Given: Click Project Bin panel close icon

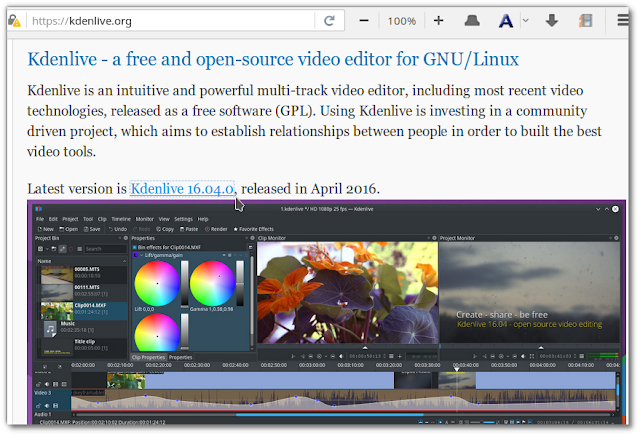Looking at the screenshot, I should pyautogui.click(x=126, y=238).
